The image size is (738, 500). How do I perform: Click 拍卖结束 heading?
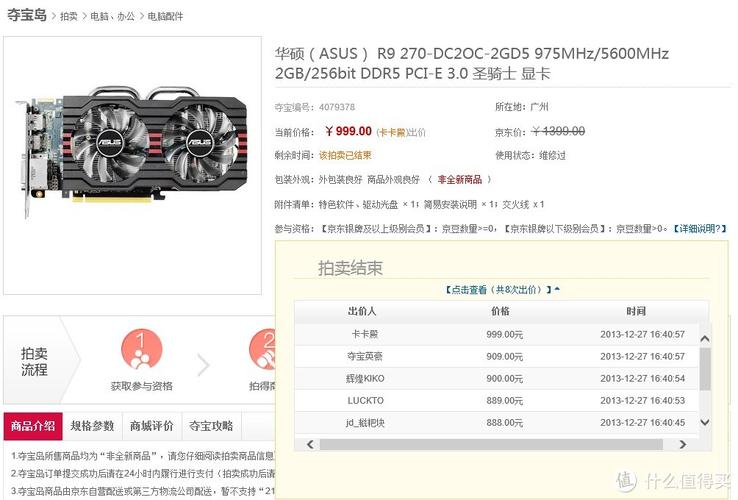pos(350,268)
